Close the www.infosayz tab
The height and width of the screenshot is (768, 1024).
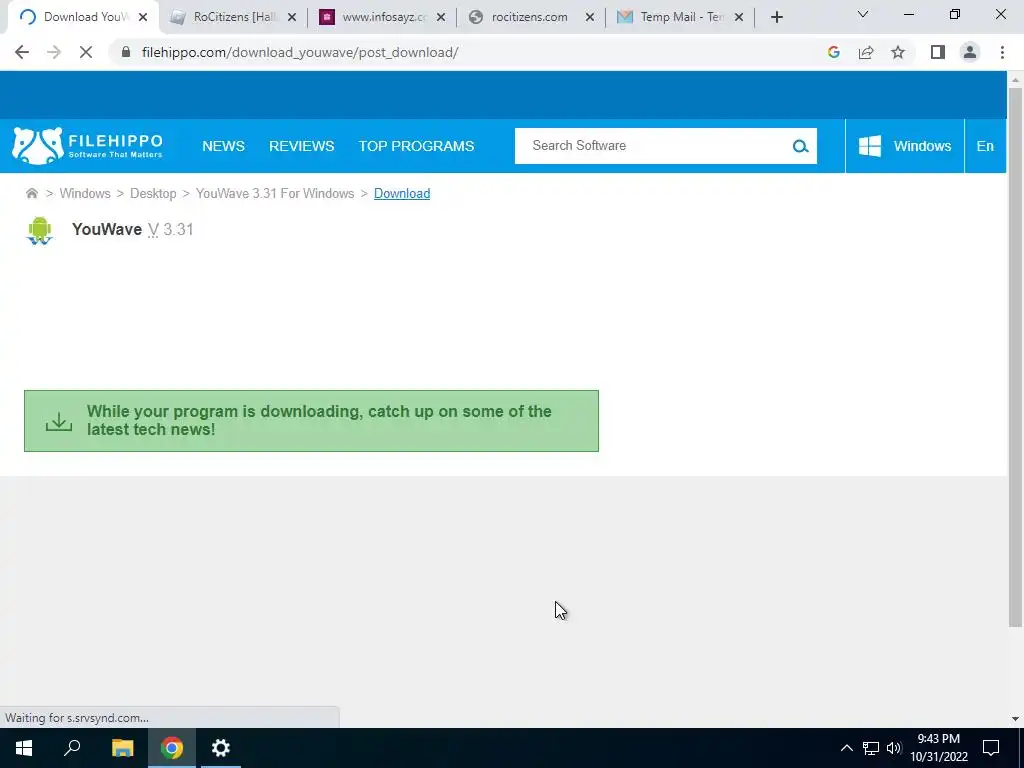coord(441,18)
